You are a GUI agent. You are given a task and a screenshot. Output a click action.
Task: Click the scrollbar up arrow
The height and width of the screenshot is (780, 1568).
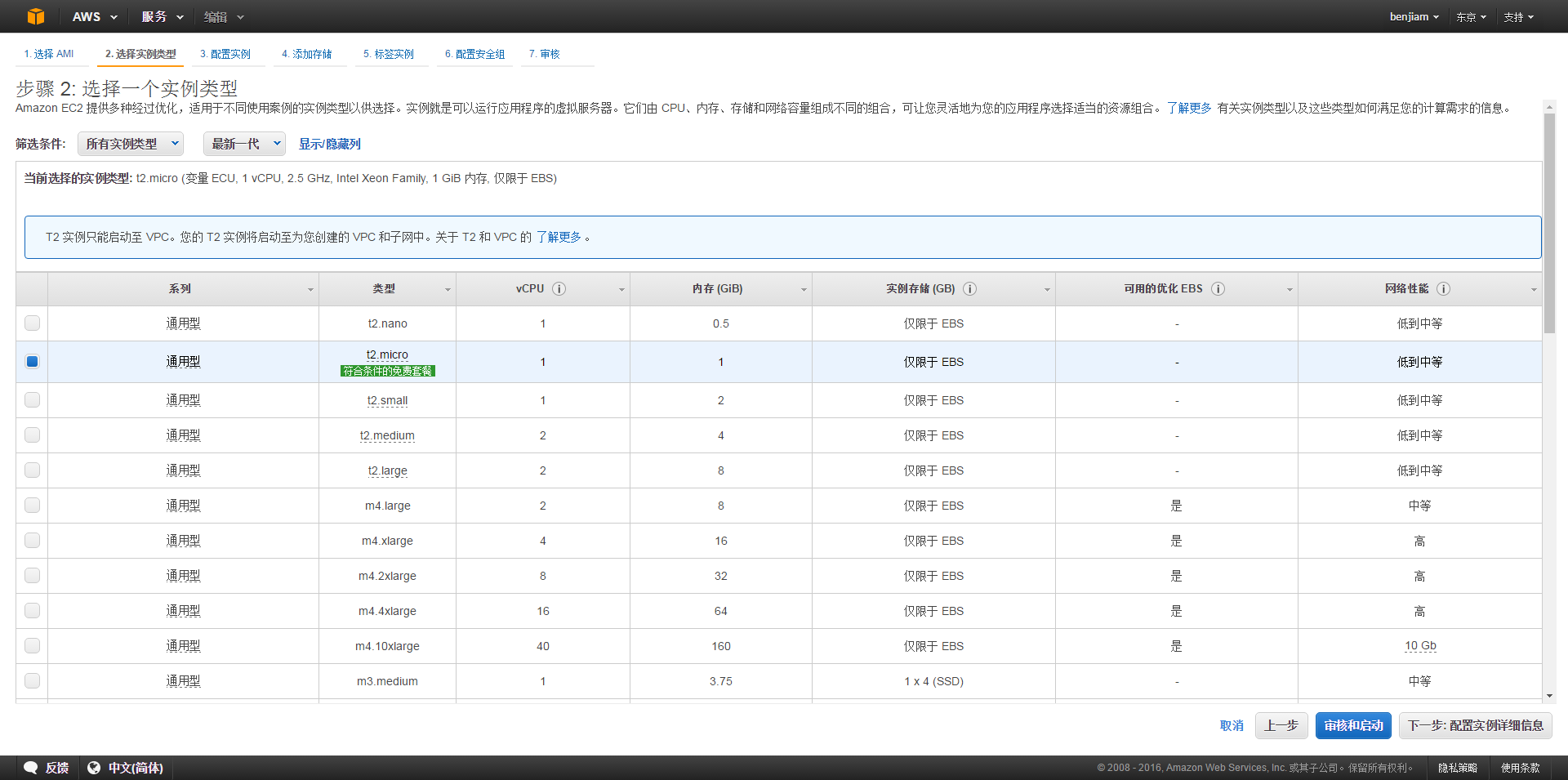tap(1549, 106)
